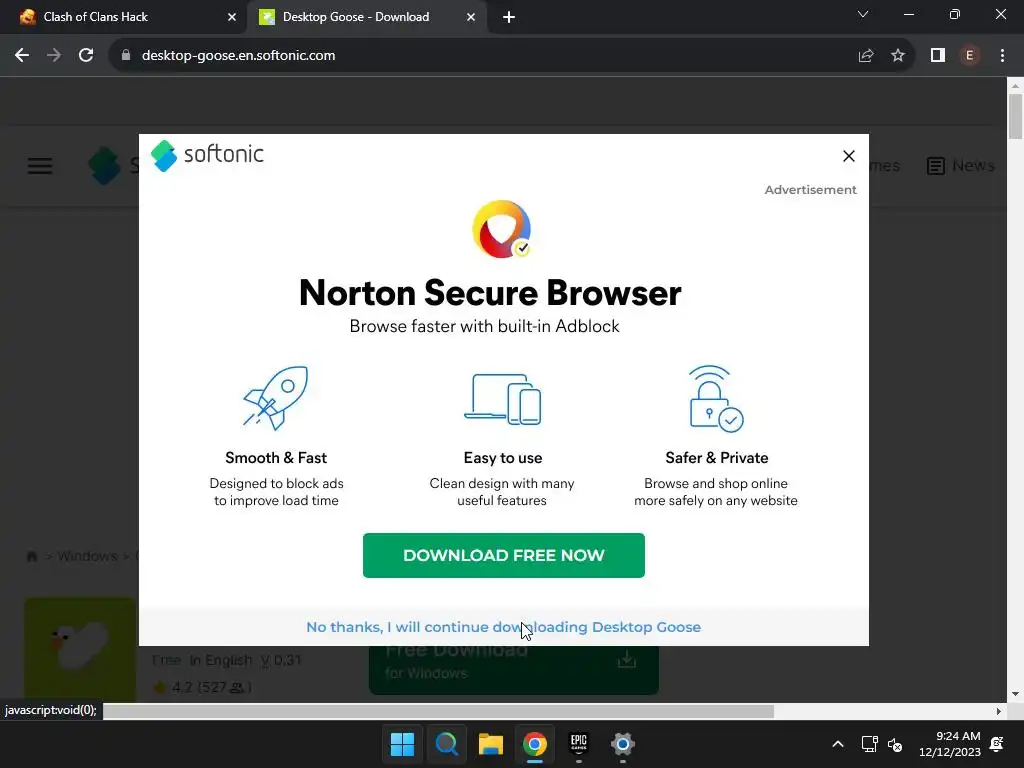Close the Norton advertisement popup
The height and width of the screenshot is (768, 1024).
click(848, 156)
